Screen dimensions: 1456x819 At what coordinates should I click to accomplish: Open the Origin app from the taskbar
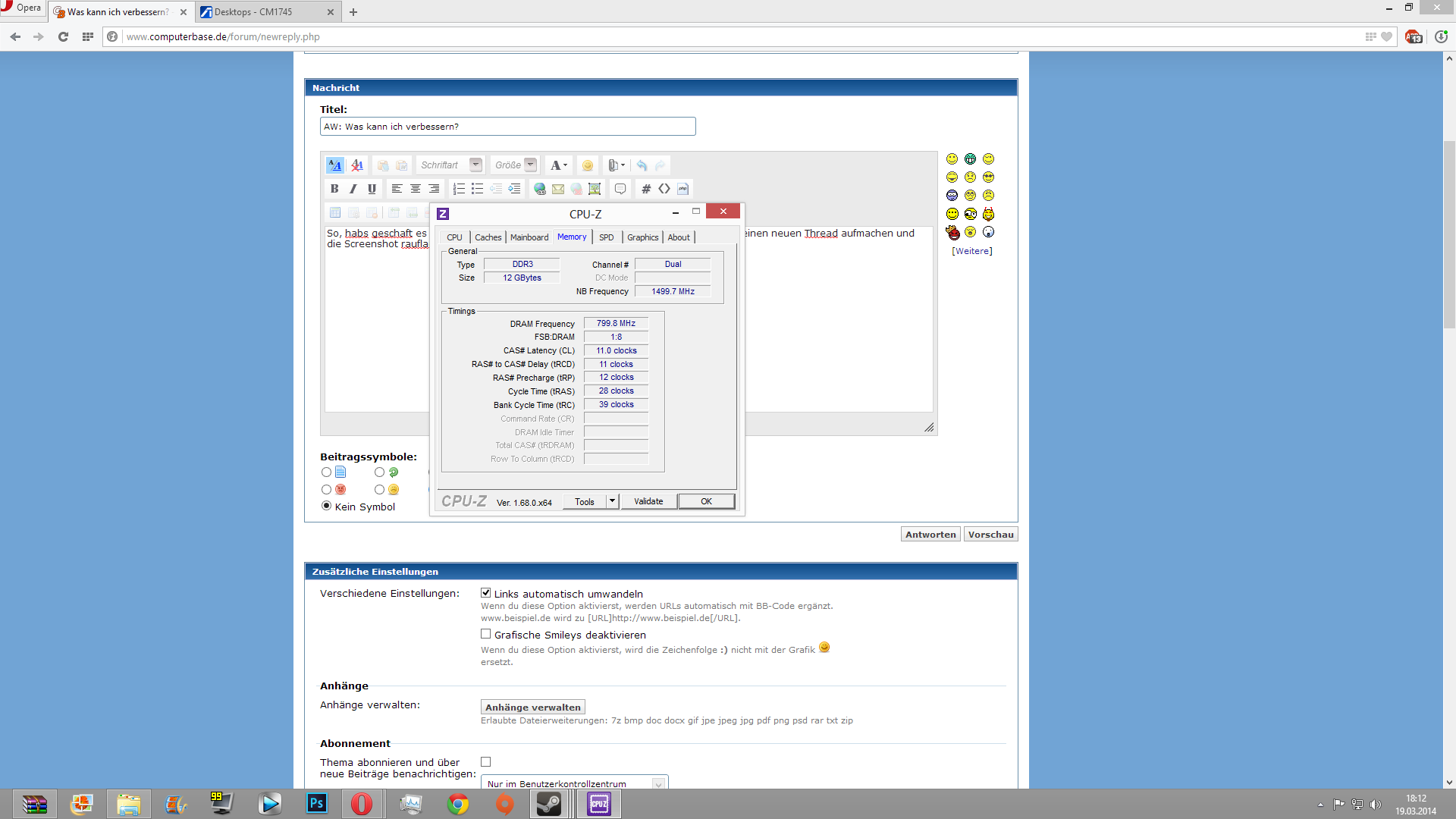tap(504, 804)
